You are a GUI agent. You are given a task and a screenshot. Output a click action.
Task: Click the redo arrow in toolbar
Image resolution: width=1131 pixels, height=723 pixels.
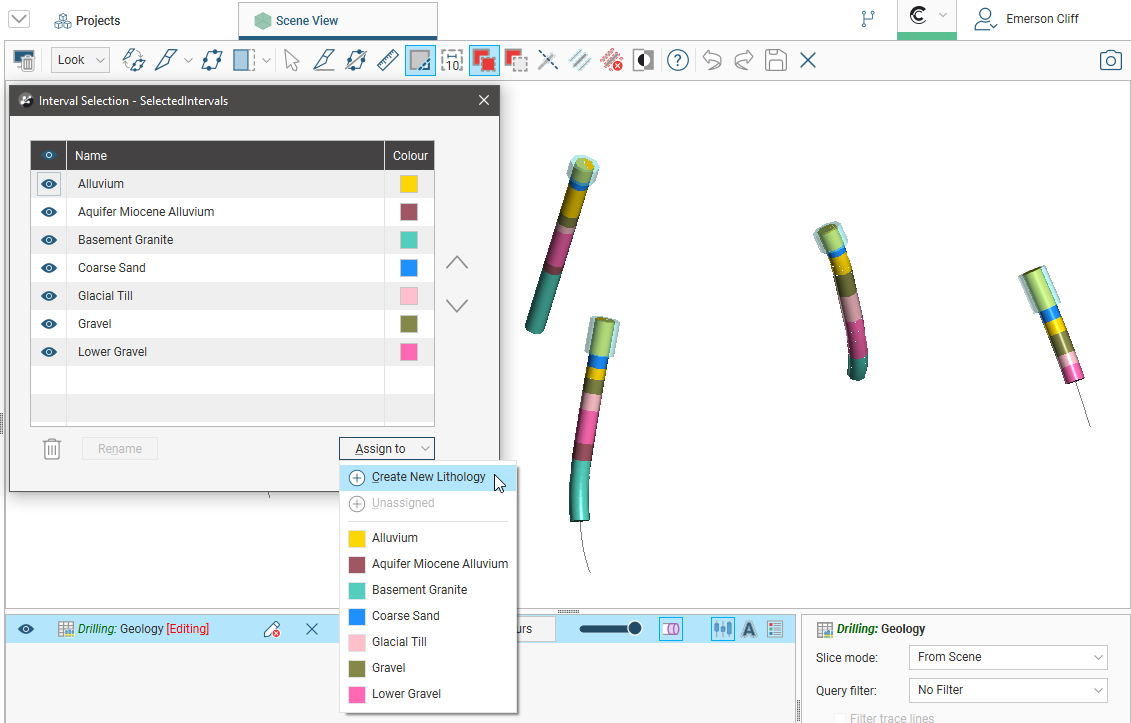[743, 60]
